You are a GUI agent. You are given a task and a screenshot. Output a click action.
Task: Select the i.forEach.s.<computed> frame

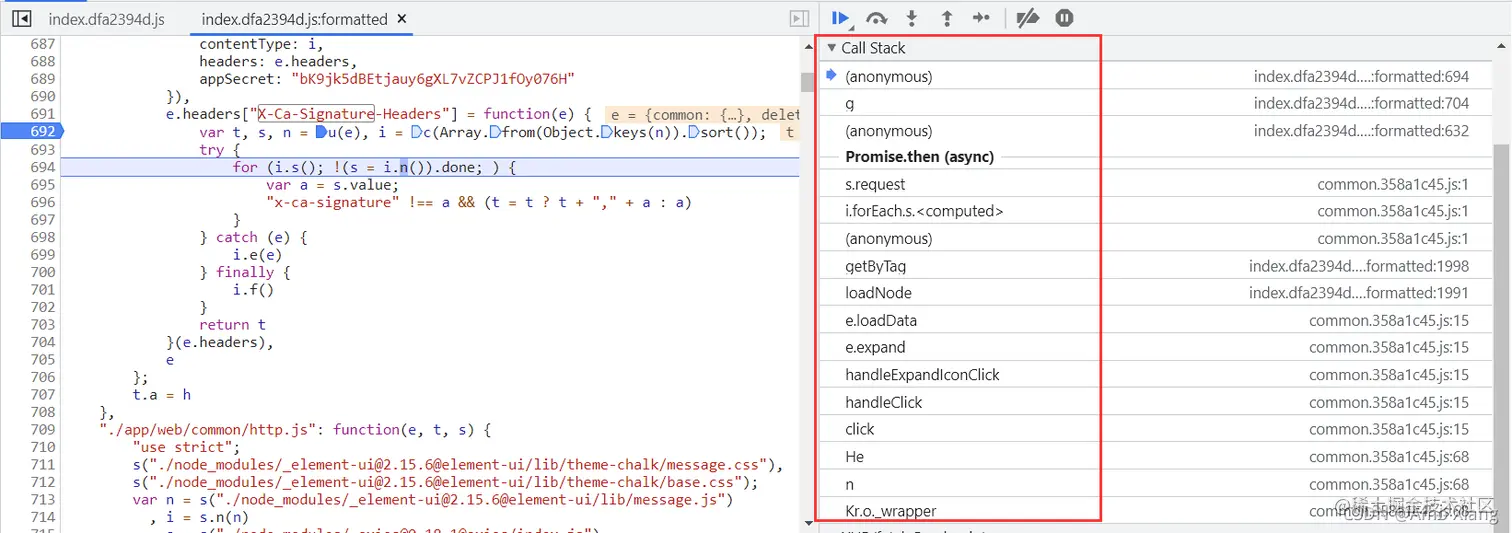(1157, 211)
